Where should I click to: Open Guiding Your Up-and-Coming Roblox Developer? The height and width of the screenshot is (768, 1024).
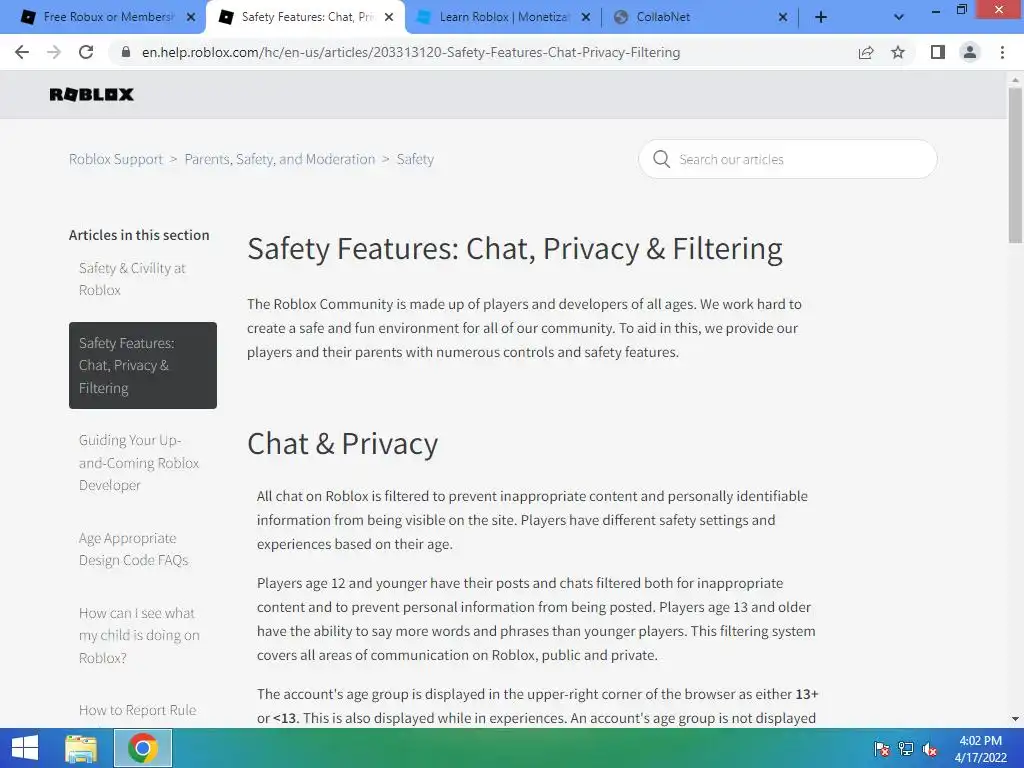tap(138, 462)
